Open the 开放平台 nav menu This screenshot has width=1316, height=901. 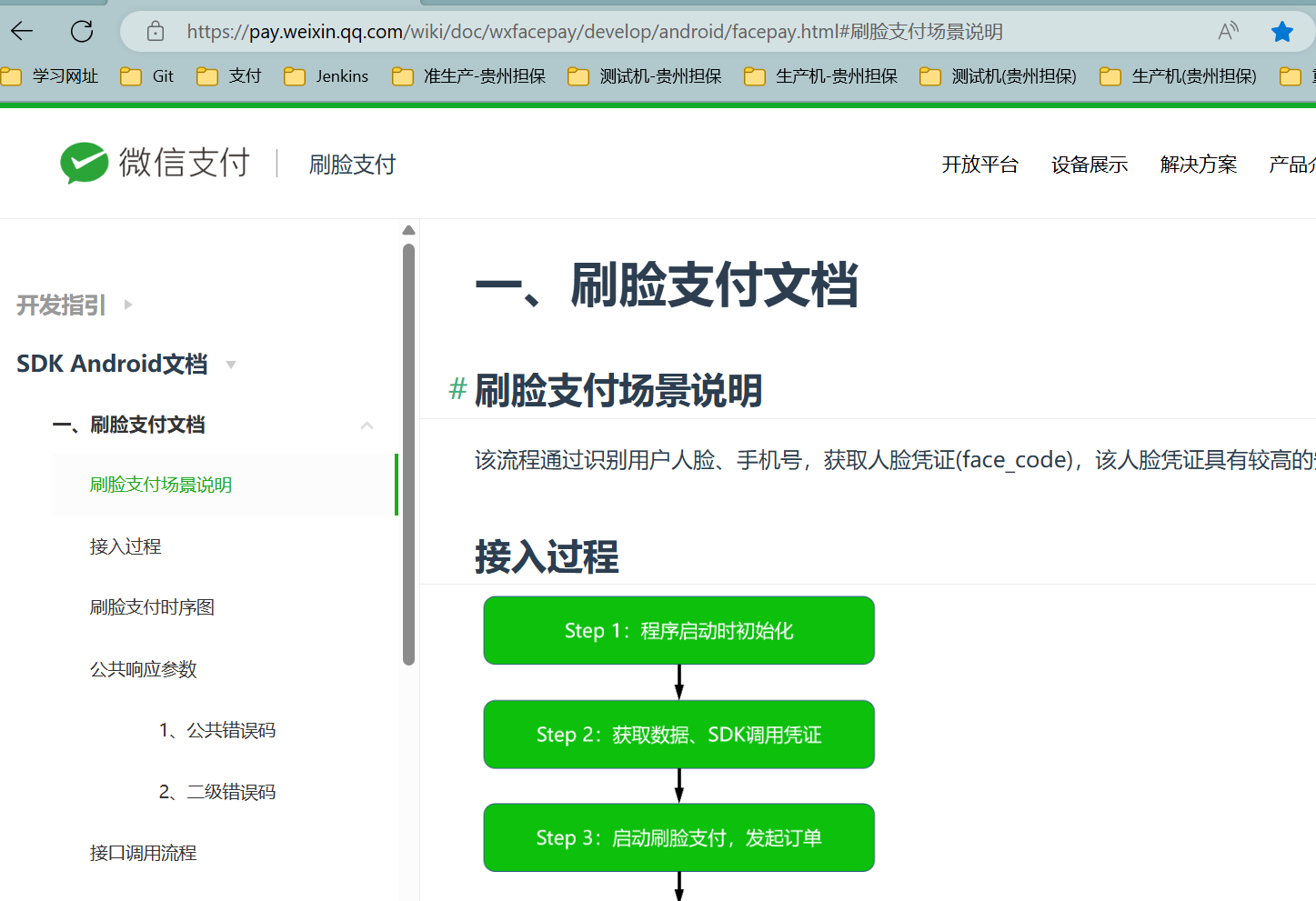coord(980,165)
